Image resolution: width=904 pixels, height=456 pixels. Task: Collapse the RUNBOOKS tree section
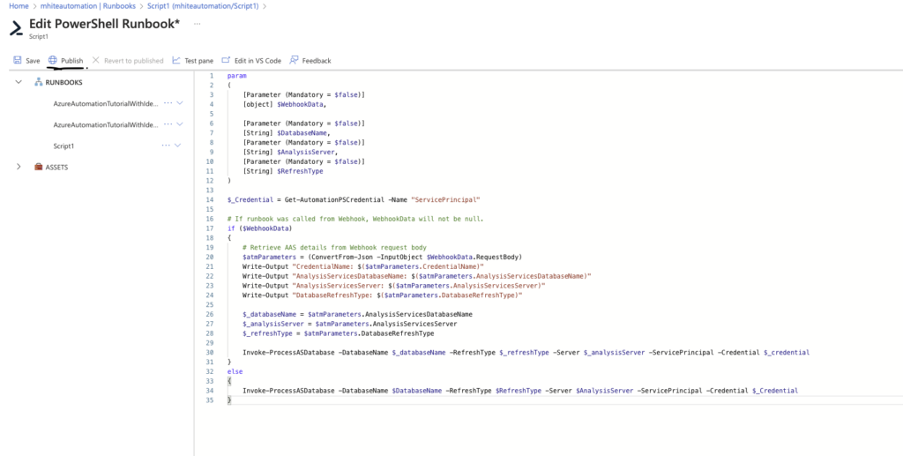coord(18,82)
